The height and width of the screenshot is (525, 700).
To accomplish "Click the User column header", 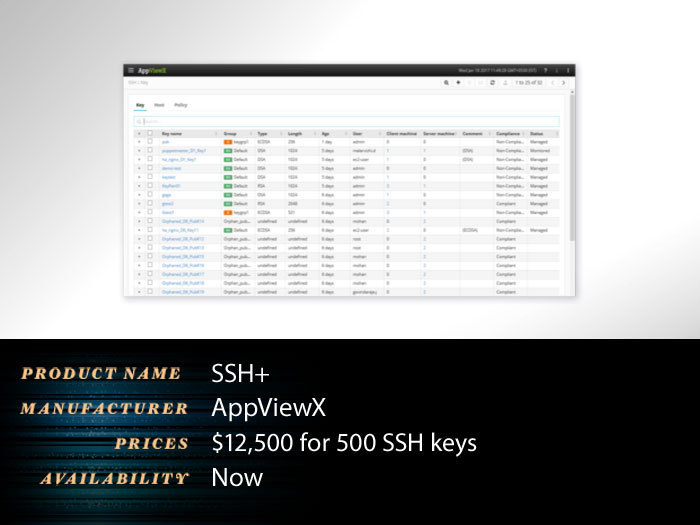I will pos(357,133).
